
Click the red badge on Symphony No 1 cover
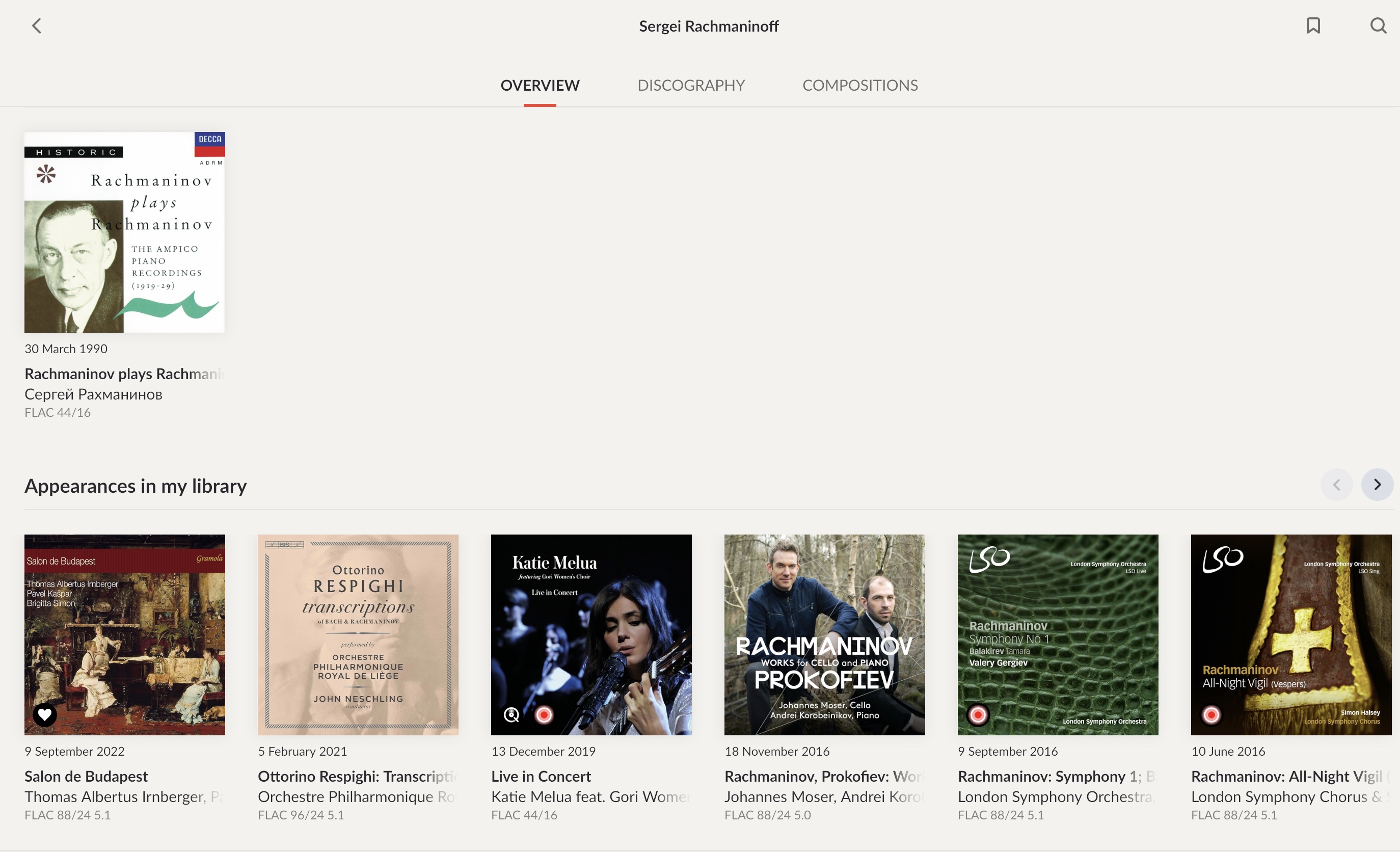pos(978,714)
